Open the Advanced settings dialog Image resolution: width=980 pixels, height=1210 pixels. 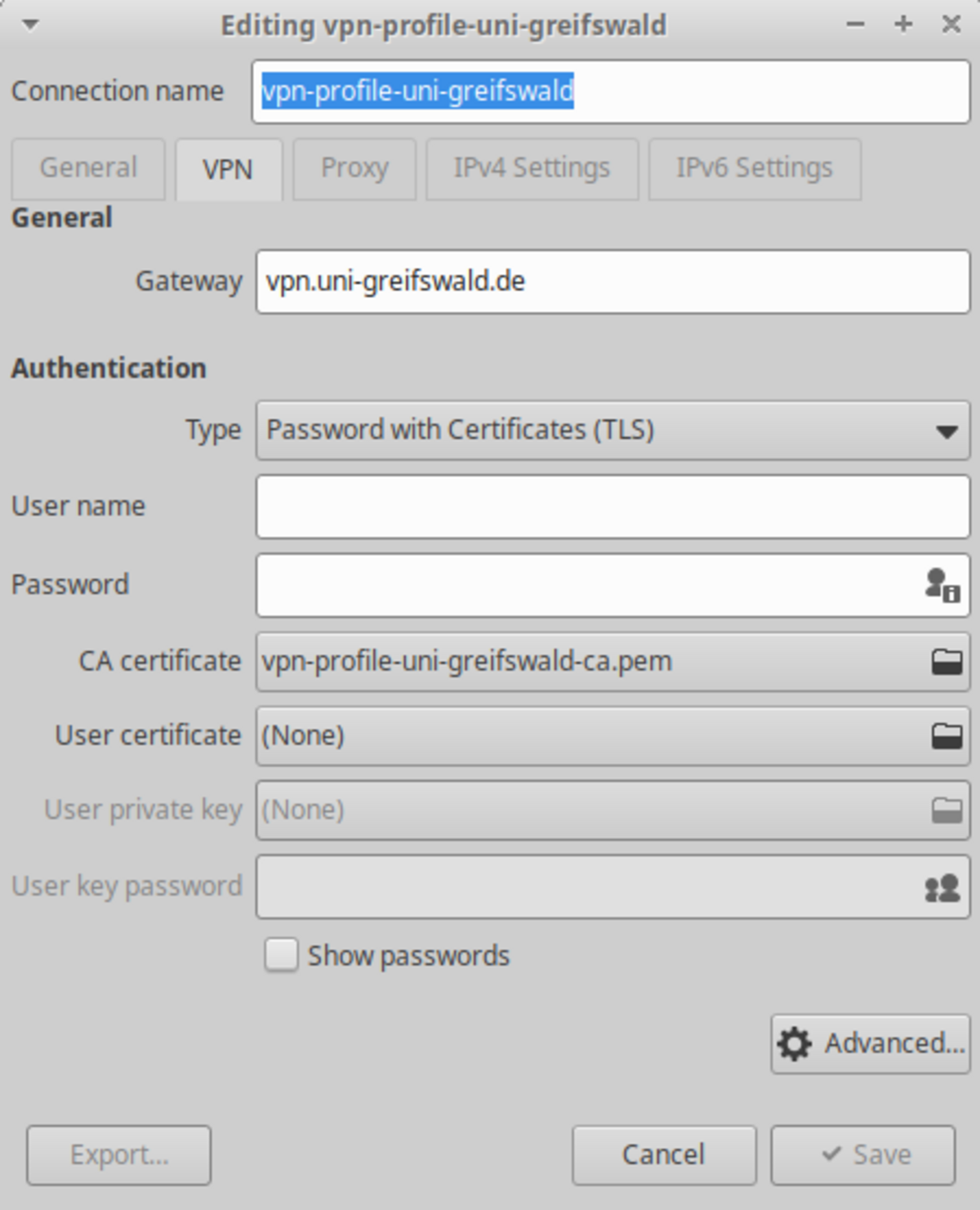[871, 1043]
